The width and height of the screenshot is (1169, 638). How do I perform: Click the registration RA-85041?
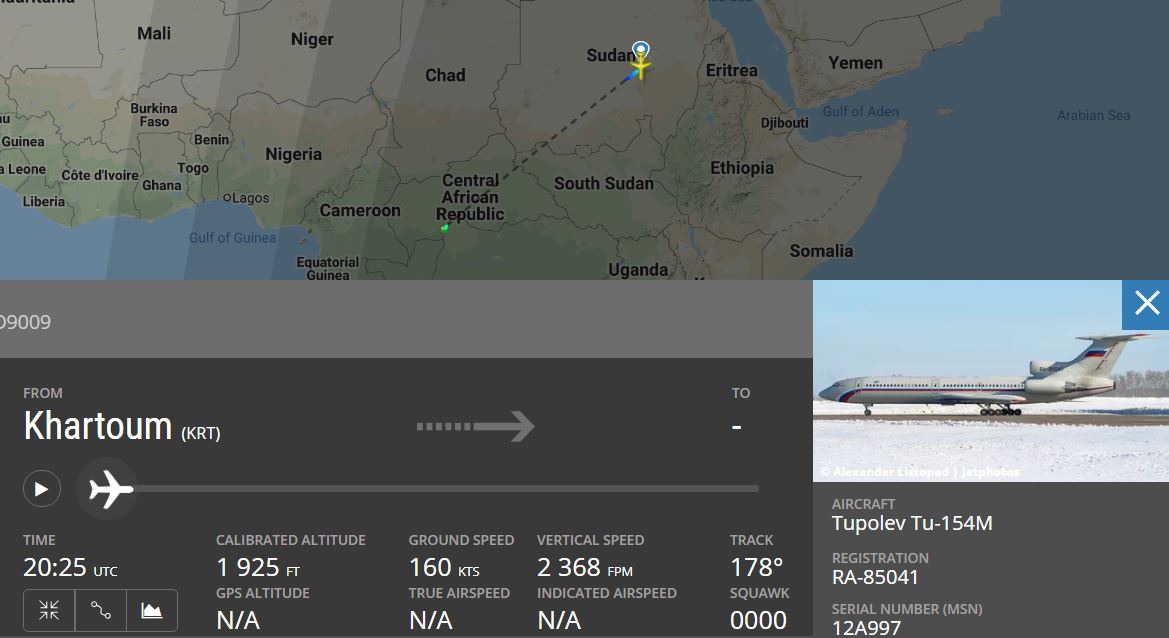(x=875, y=577)
